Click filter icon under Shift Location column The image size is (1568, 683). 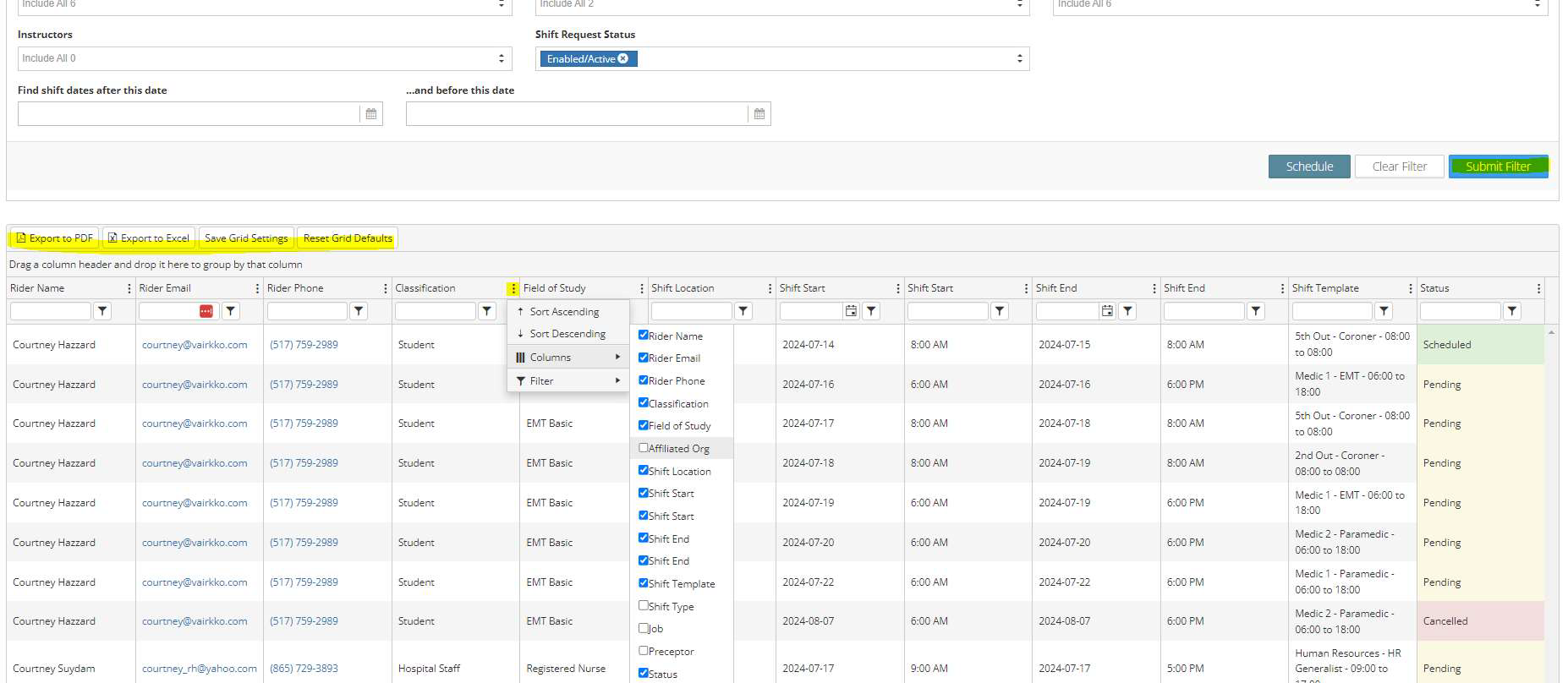[x=743, y=311]
